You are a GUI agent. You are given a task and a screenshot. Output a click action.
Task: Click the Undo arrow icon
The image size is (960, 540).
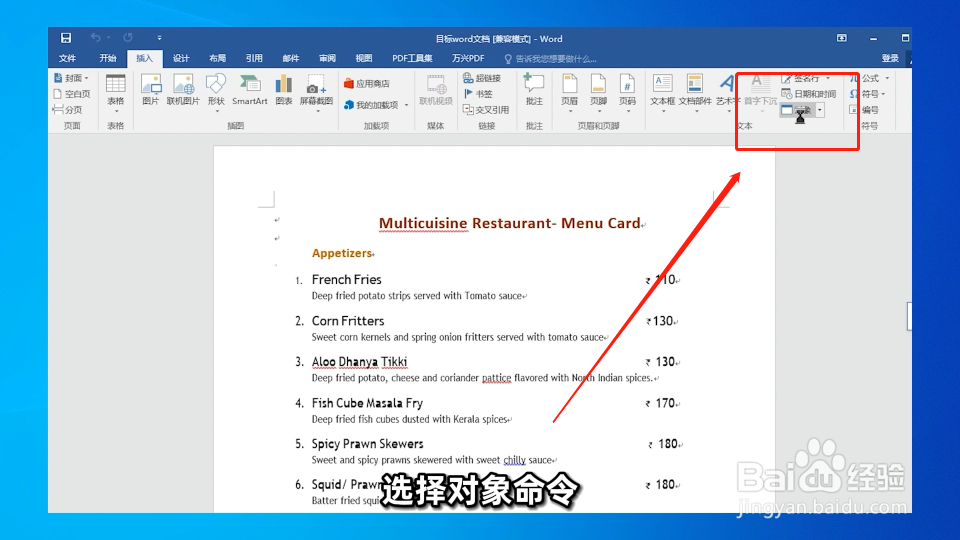pyautogui.click(x=96, y=38)
